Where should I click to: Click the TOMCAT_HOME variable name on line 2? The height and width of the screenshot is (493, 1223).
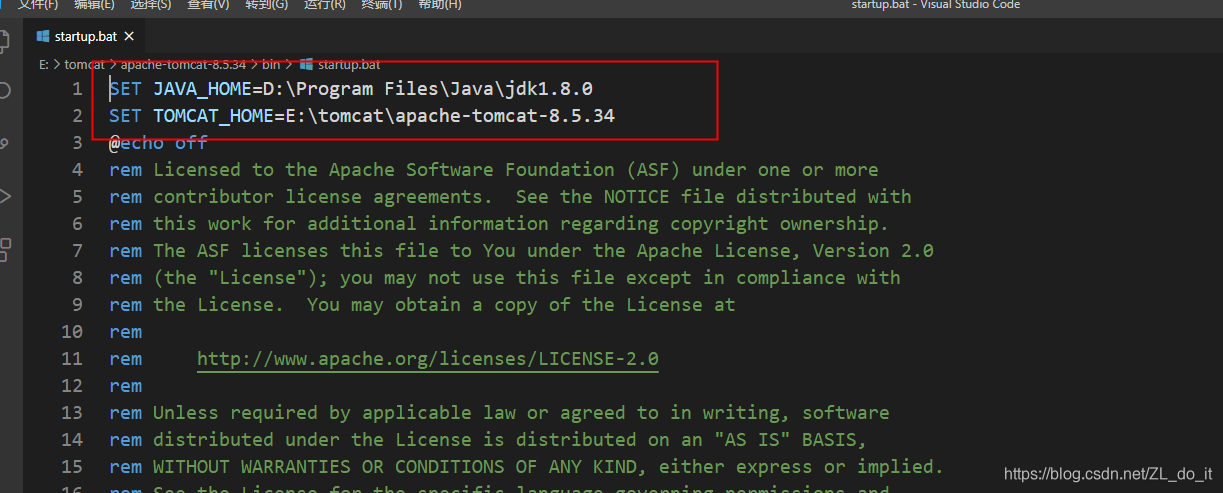(x=213, y=116)
